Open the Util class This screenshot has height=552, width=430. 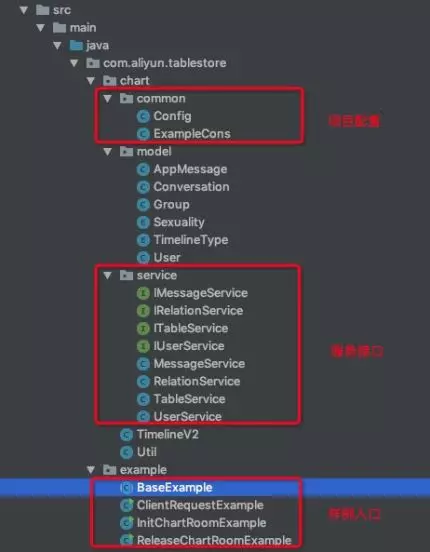(x=147, y=452)
